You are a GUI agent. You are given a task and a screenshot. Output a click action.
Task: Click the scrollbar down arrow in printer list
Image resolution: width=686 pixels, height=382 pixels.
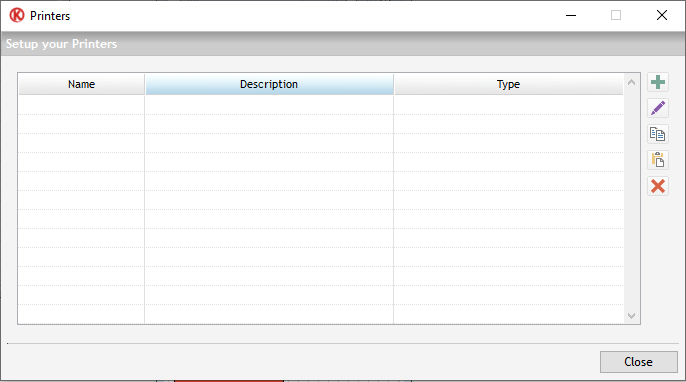631,315
